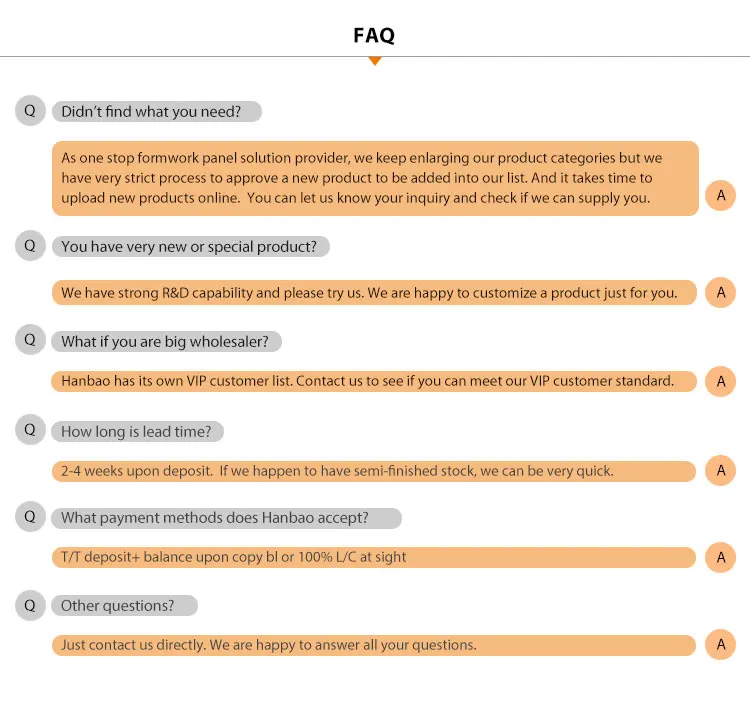The image size is (750, 703).
Task: Click the Q icon beside the big wholesaler question
Action: click(x=30, y=340)
